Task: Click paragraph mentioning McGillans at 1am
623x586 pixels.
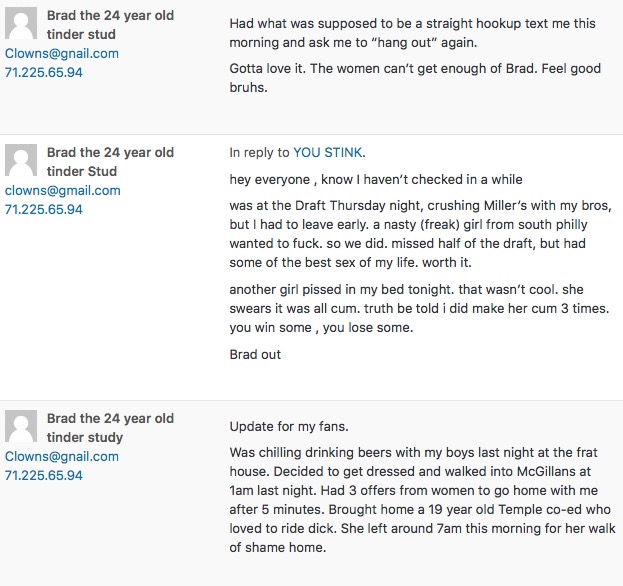Action: [422, 500]
